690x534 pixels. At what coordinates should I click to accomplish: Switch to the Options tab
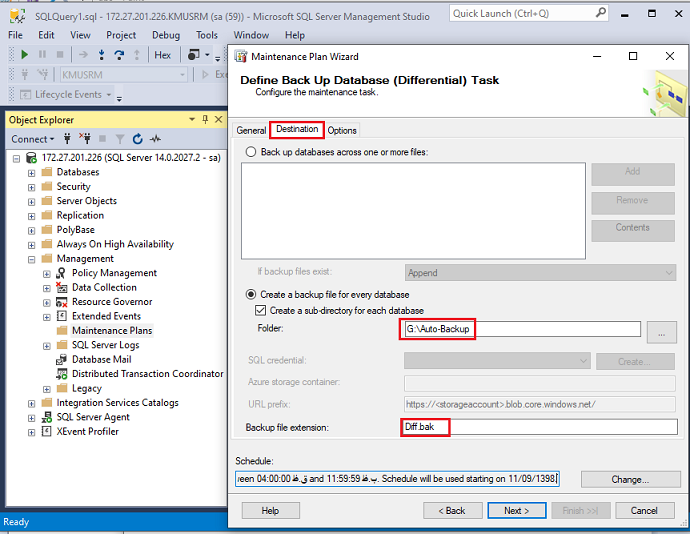click(x=342, y=130)
